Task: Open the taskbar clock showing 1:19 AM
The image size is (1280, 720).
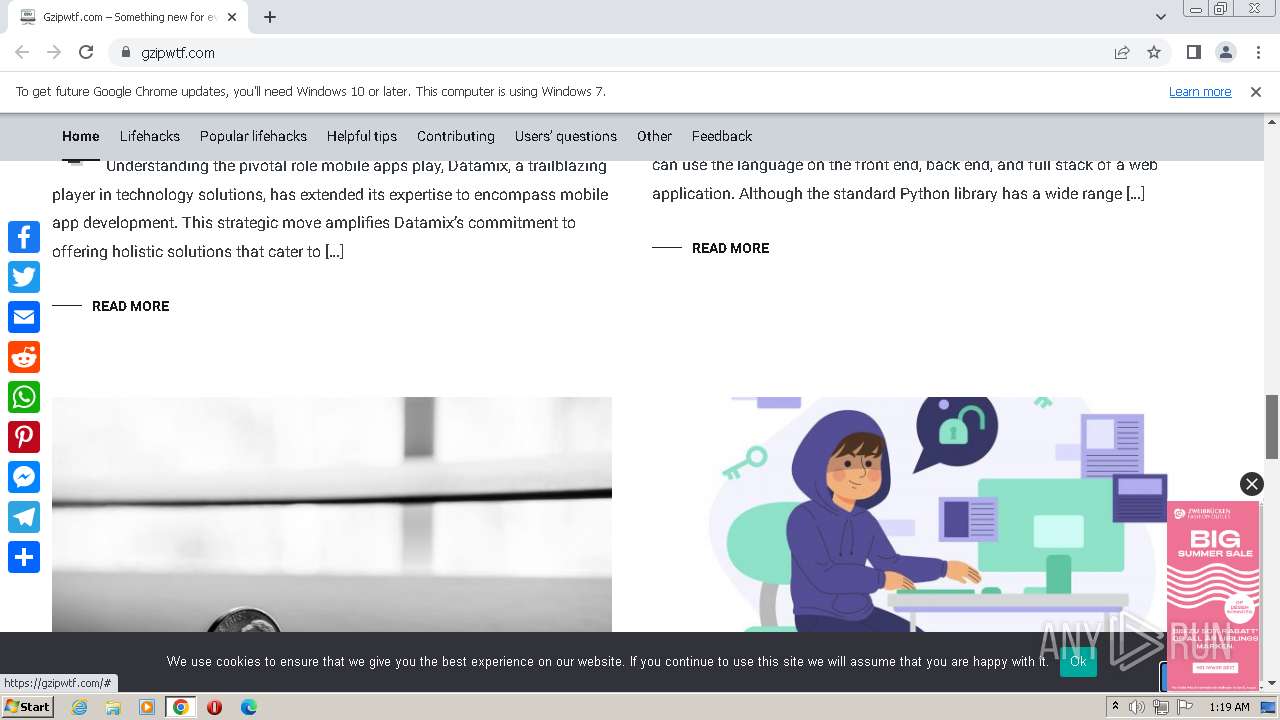Action: coord(1229,707)
